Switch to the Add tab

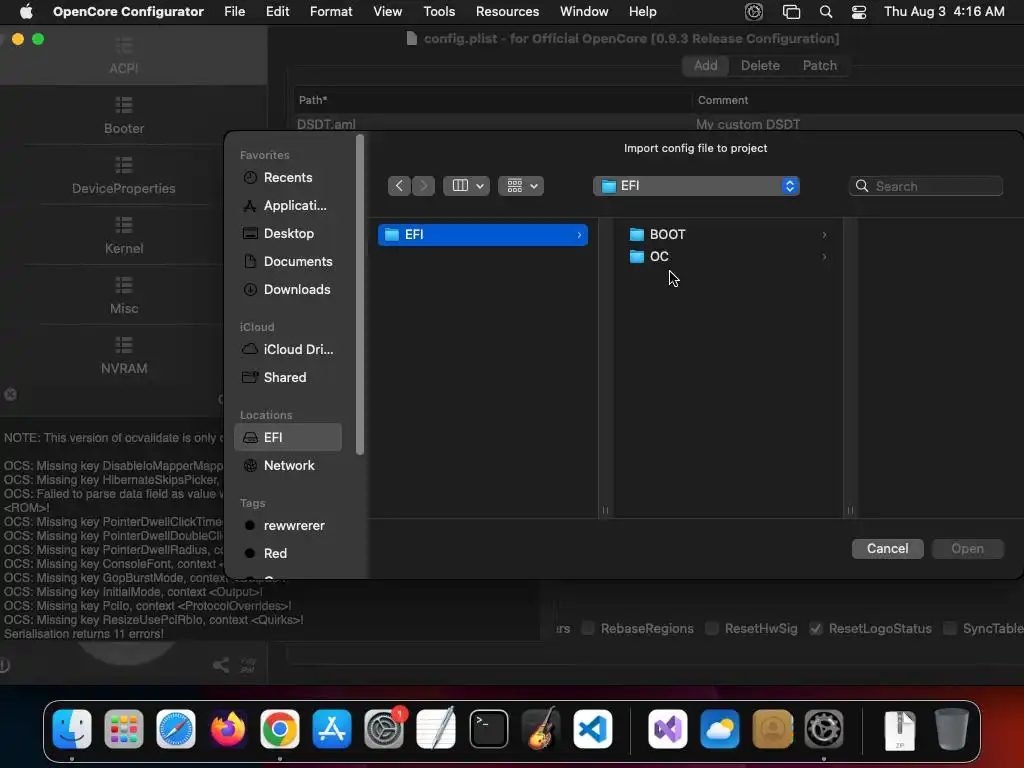click(x=705, y=65)
